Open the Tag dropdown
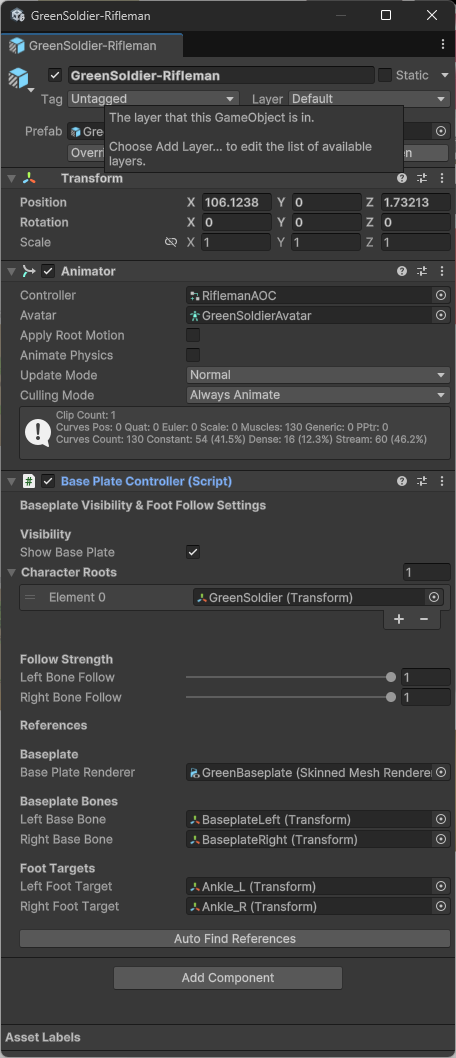This screenshot has width=456, height=1058. click(x=154, y=99)
